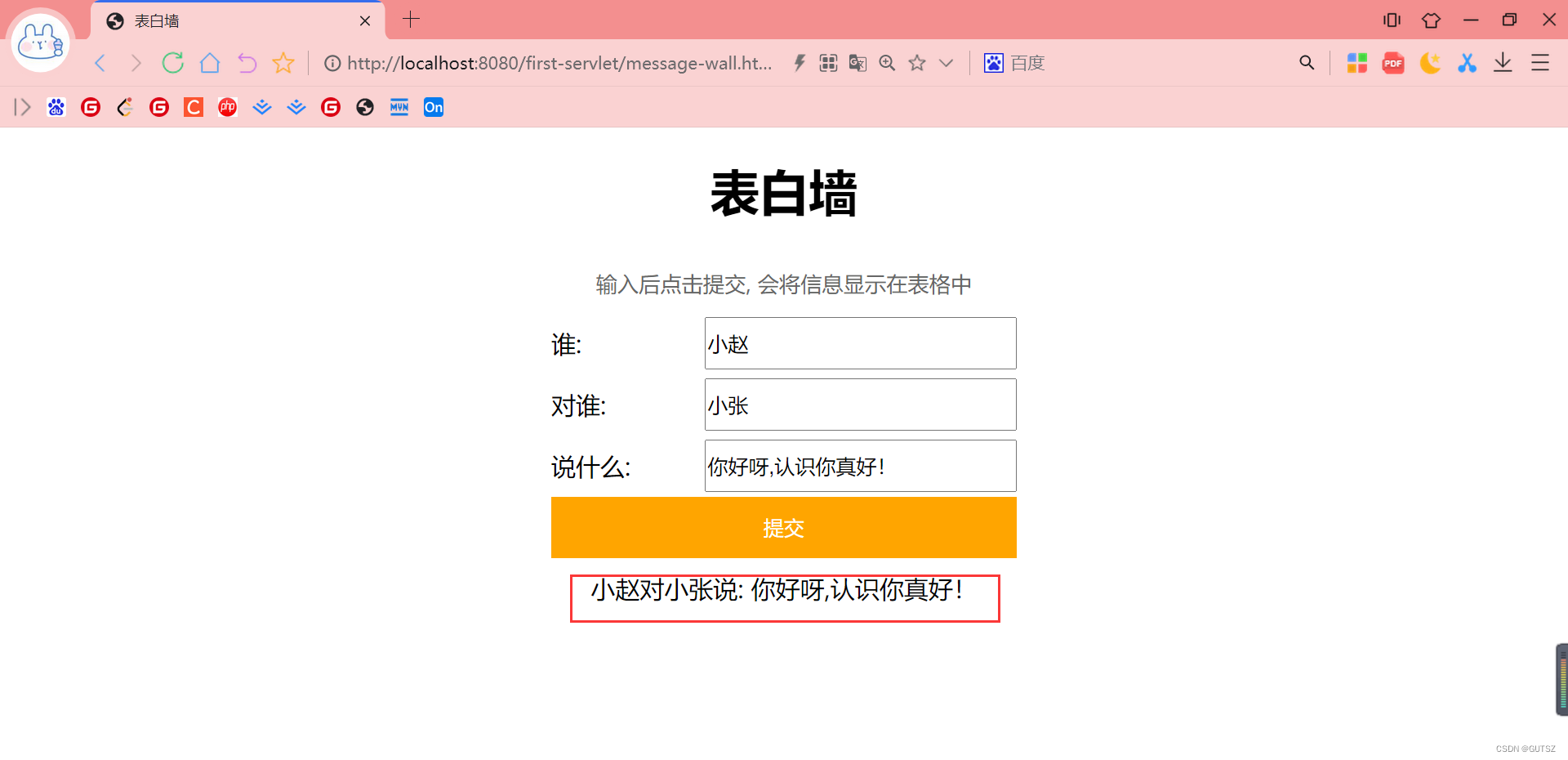Screen dimensions: 1568x760
Task: Click the search magnifier icon
Action: (1307, 63)
